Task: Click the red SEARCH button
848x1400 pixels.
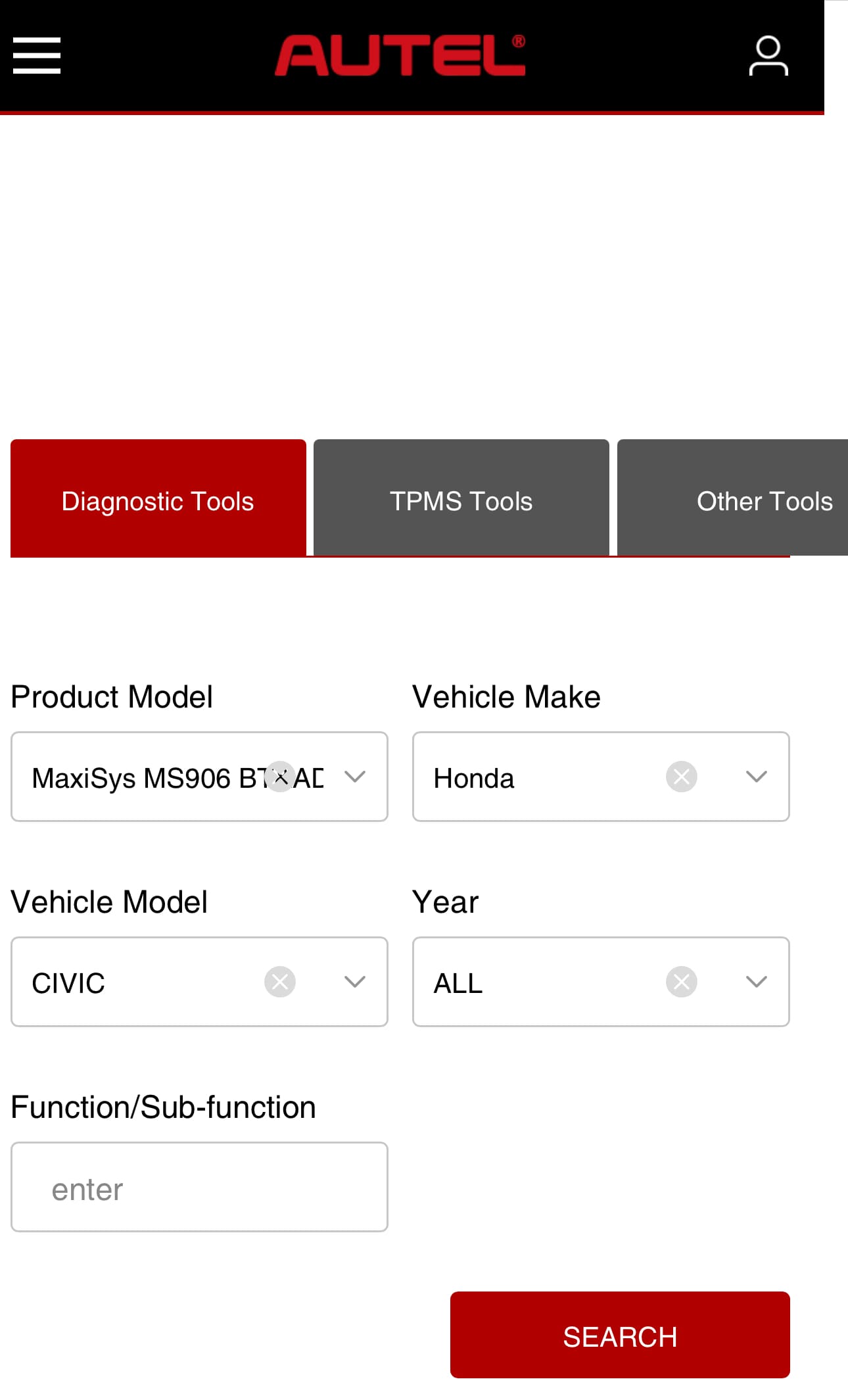Action: pos(620,1335)
